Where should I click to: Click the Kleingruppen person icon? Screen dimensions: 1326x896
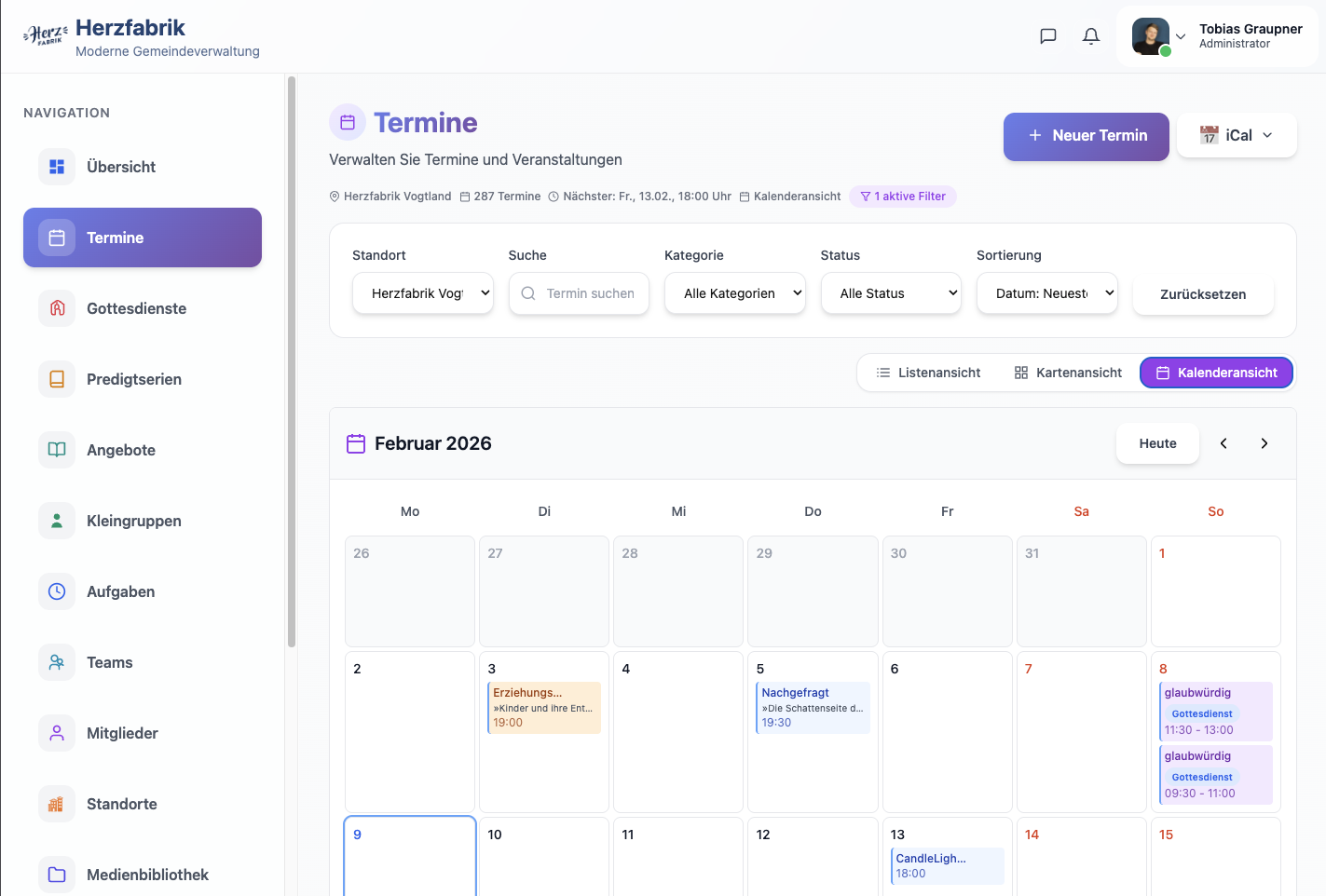click(x=57, y=521)
